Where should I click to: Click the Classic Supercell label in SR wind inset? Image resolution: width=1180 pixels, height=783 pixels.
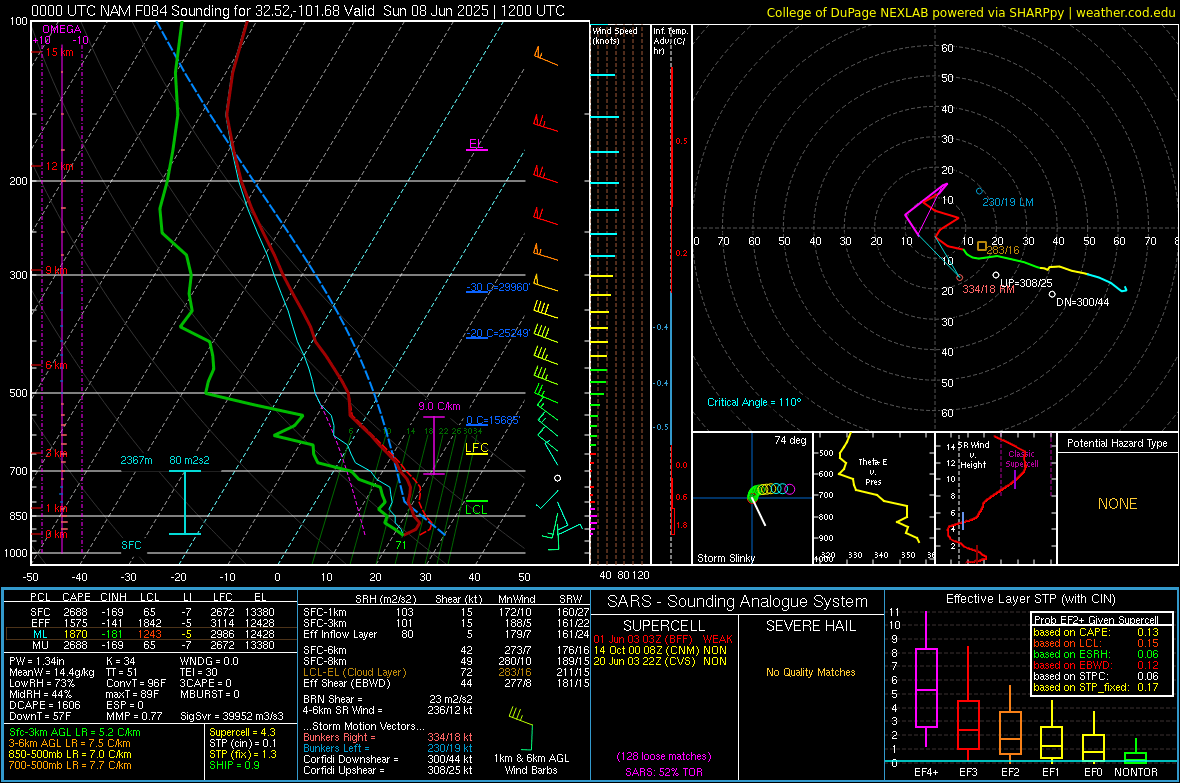pyautogui.click(x=1021, y=459)
